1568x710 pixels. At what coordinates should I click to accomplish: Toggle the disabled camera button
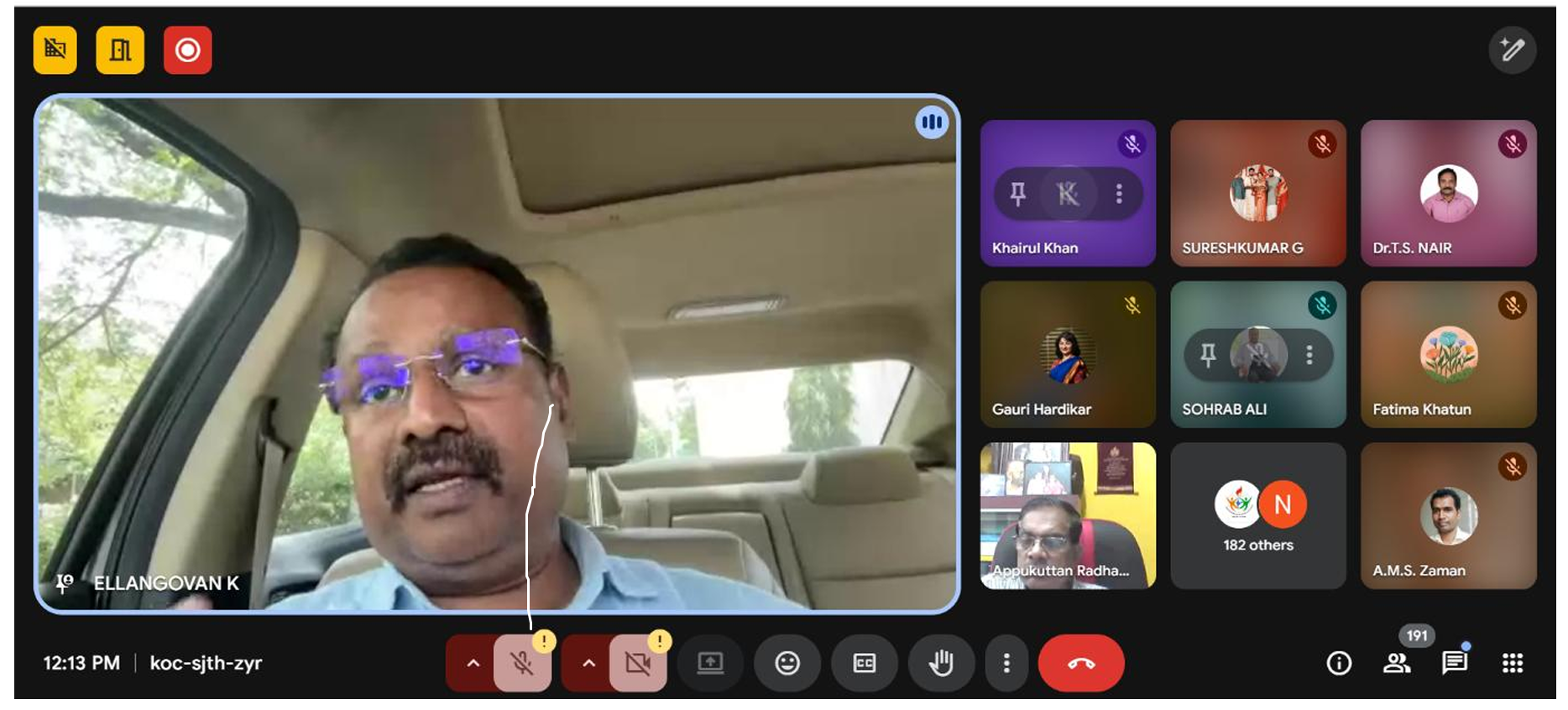[638, 664]
